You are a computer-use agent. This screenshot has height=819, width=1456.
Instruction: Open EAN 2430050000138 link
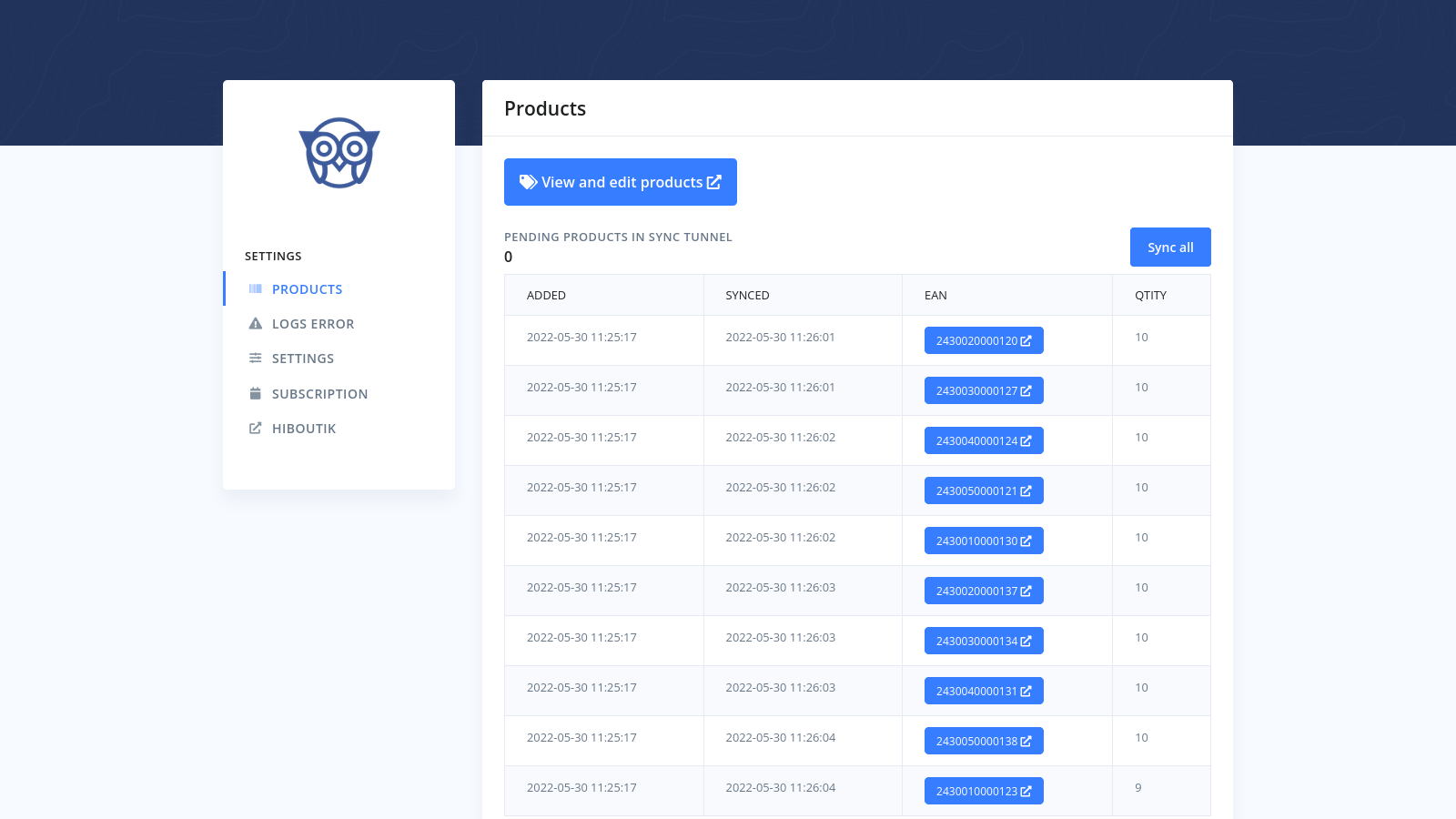point(984,741)
